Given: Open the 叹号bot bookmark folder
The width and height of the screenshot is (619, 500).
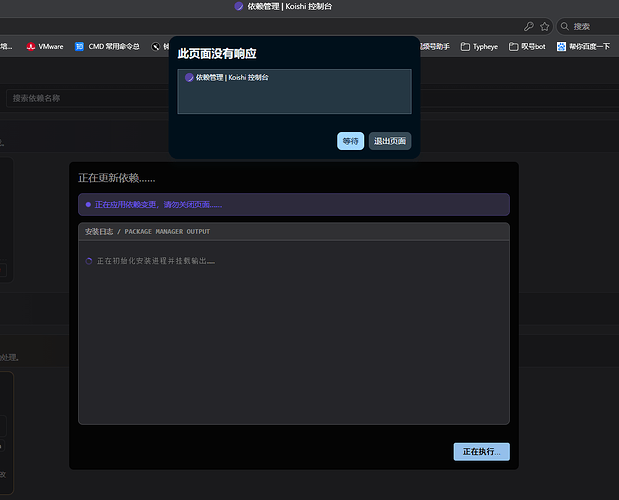Looking at the screenshot, I should 527,47.
